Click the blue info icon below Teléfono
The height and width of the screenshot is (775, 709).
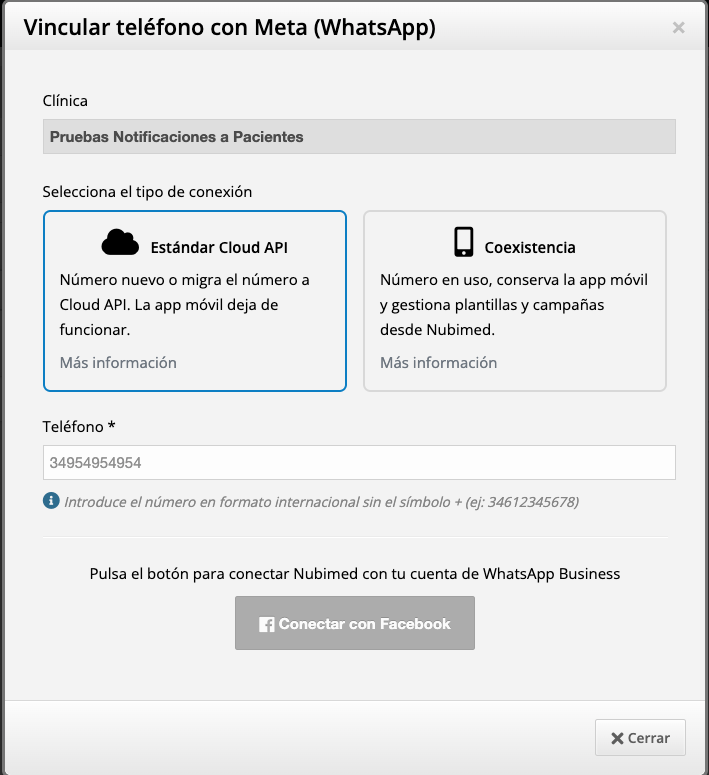pyautogui.click(x=51, y=501)
